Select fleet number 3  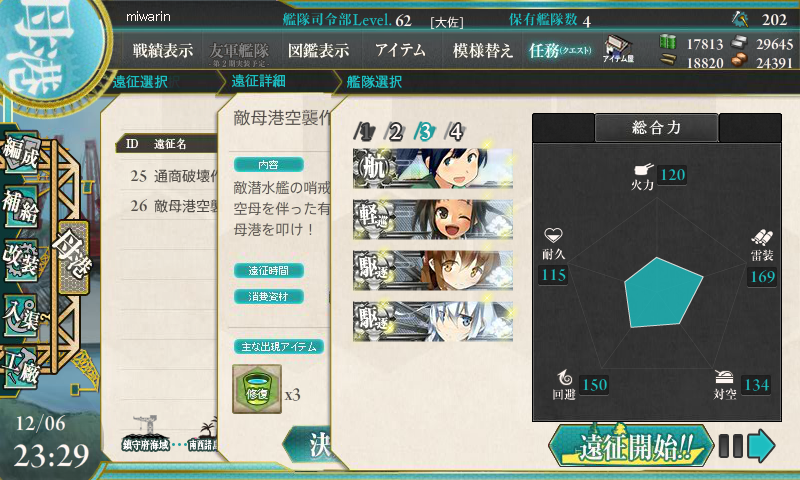click(x=424, y=132)
